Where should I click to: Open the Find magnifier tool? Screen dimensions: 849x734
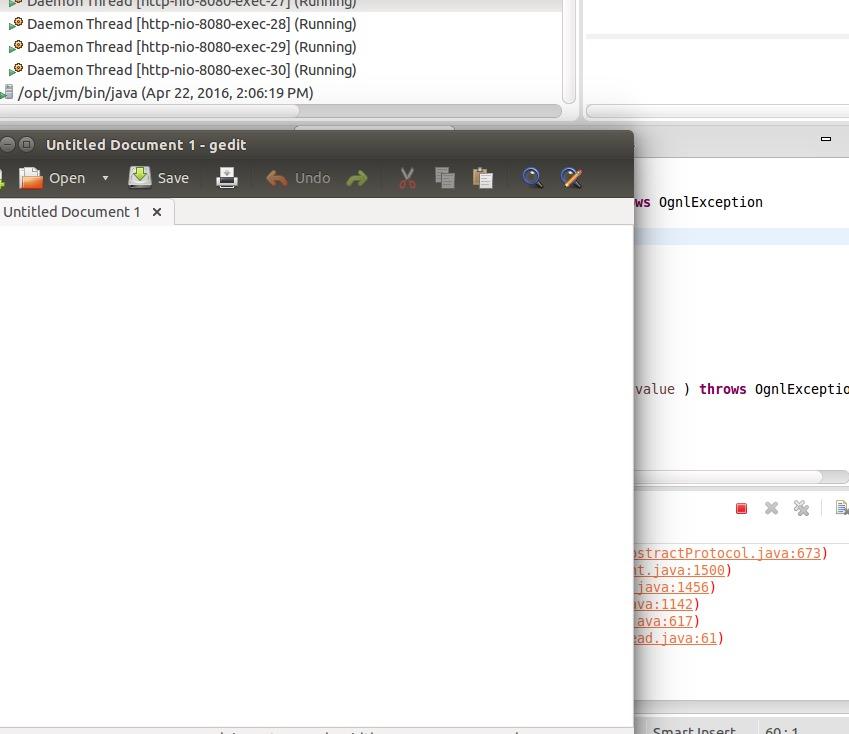(x=533, y=178)
